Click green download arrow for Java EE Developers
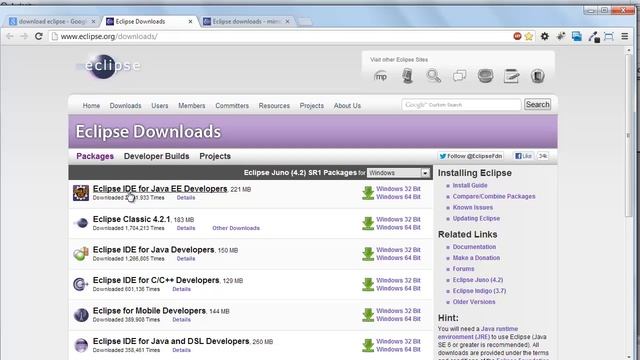The height and width of the screenshot is (360, 640). tap(368, 193)
